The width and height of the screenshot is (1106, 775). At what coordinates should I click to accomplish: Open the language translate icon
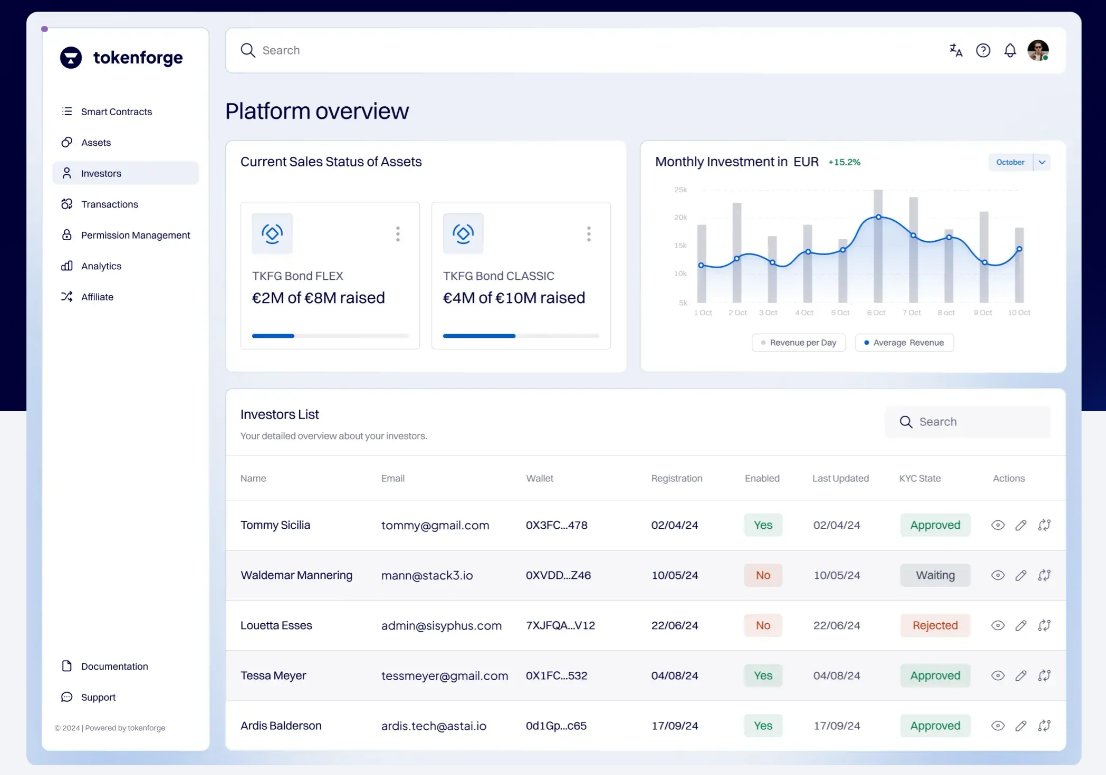(956, 50)
